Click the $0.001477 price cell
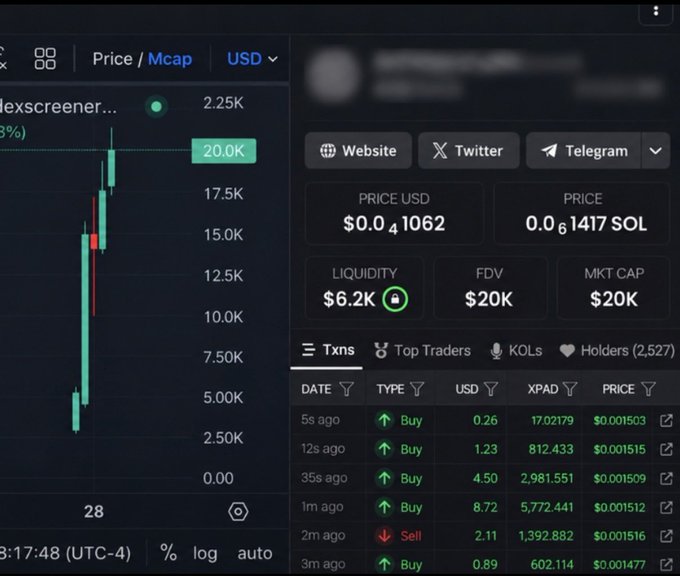The image size is (680, 576). (619, 564)
